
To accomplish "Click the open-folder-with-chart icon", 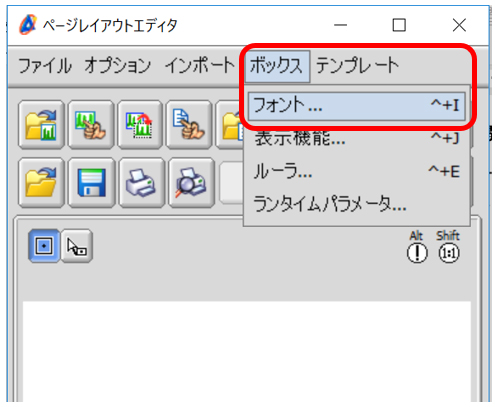I will tap(41, 125).
